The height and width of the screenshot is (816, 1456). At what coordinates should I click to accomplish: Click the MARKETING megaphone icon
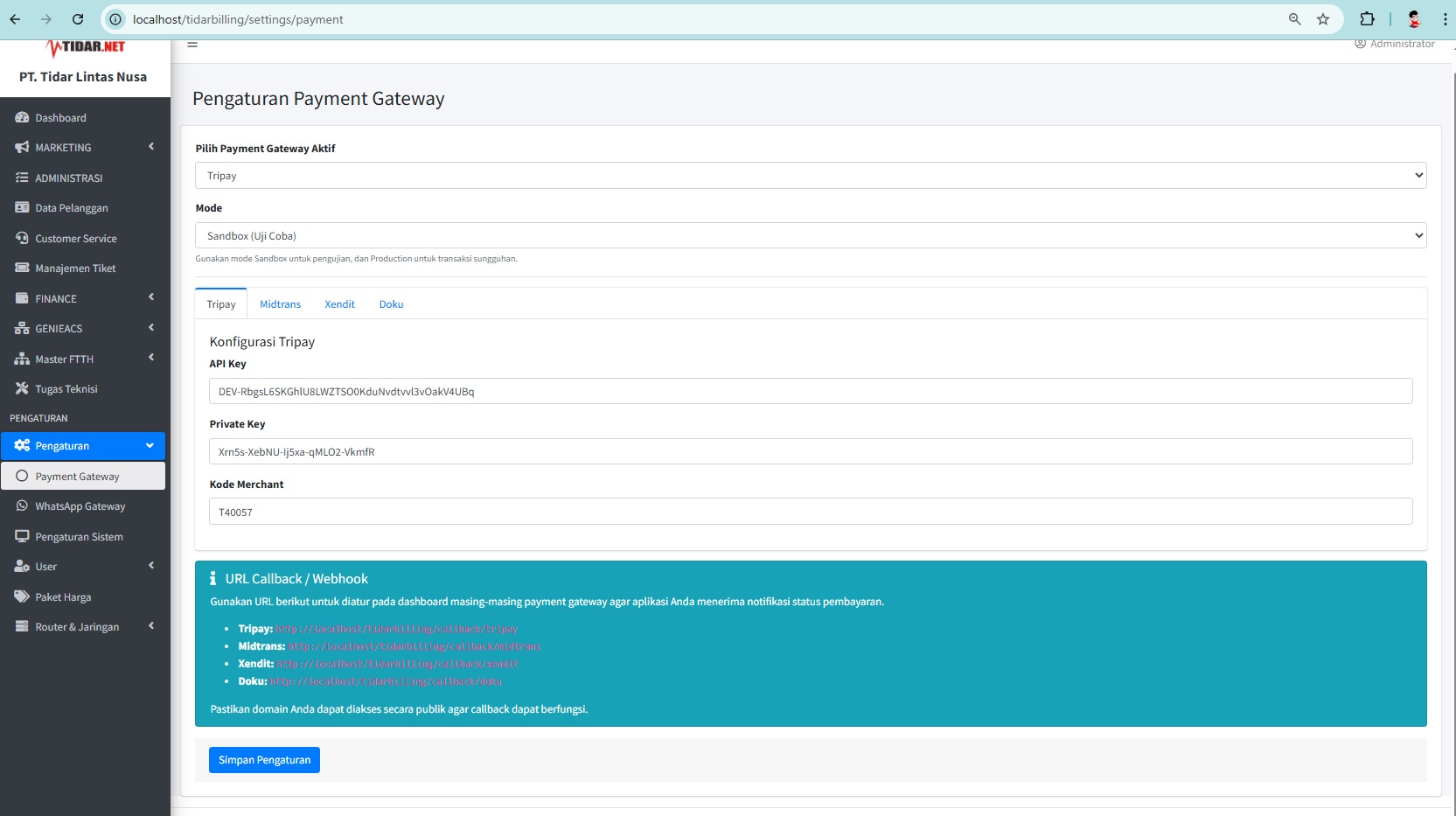(22, 148)
